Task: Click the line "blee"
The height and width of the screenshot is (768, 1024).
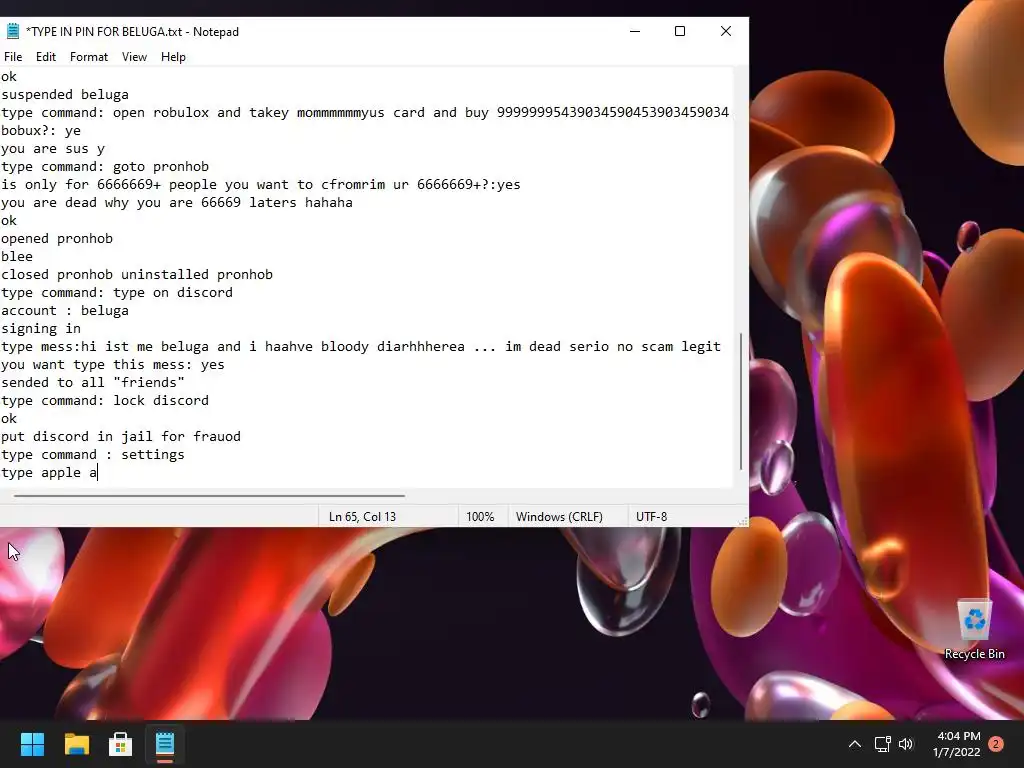Action: click(17, 257)
